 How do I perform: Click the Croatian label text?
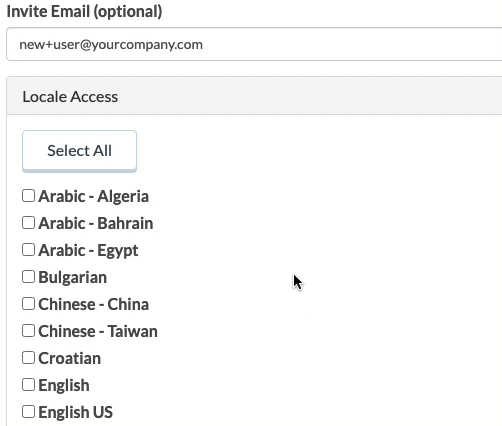(70, 359)
